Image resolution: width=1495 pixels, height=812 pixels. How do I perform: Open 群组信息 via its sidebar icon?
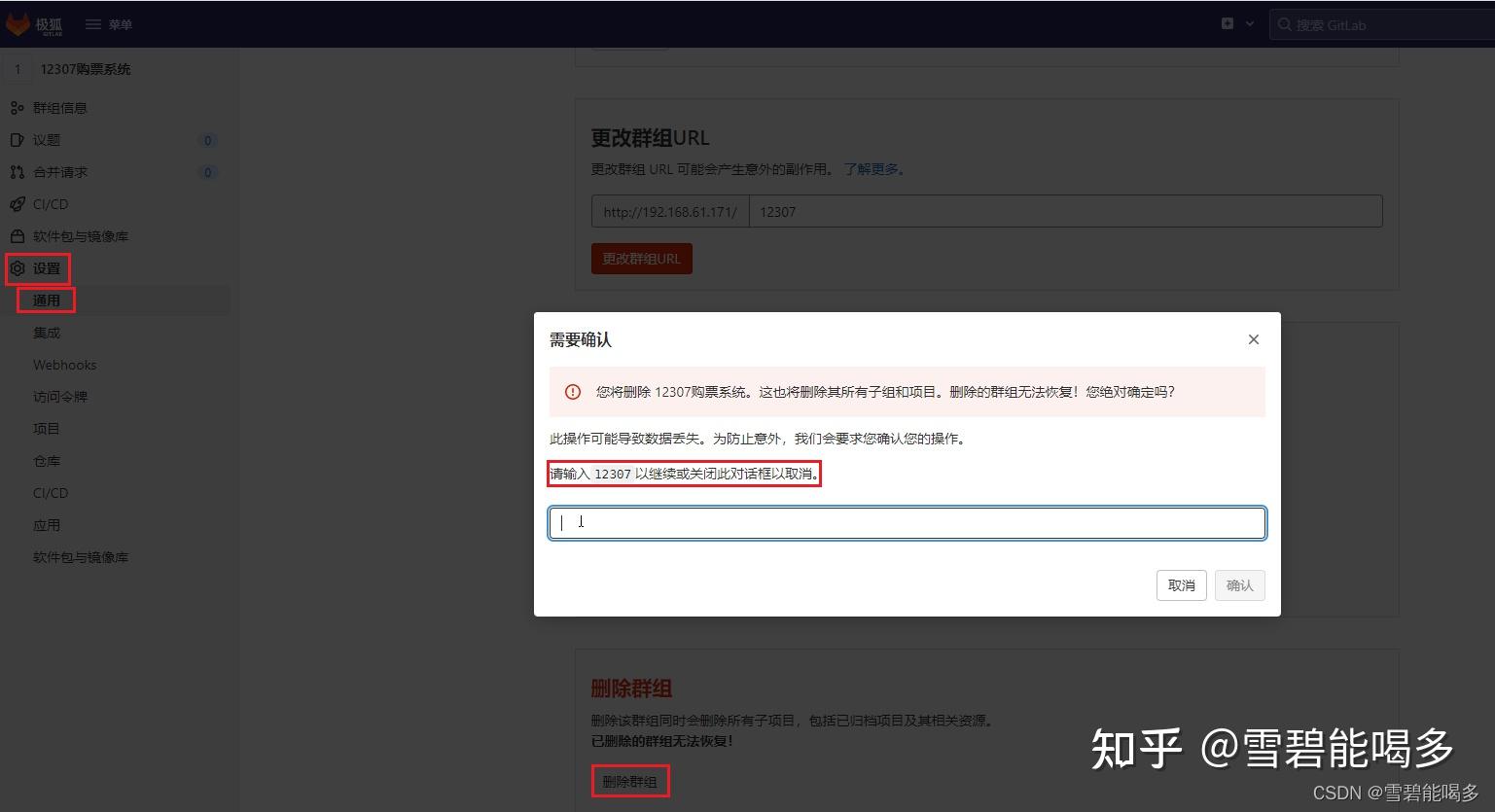pyautogui.click(x=18, y=107)
